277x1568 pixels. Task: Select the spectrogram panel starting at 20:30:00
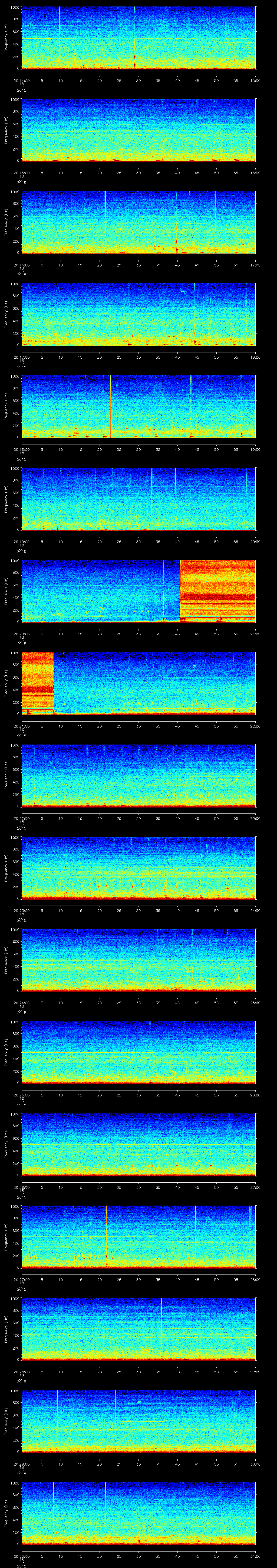click(x=138, y=1513)
